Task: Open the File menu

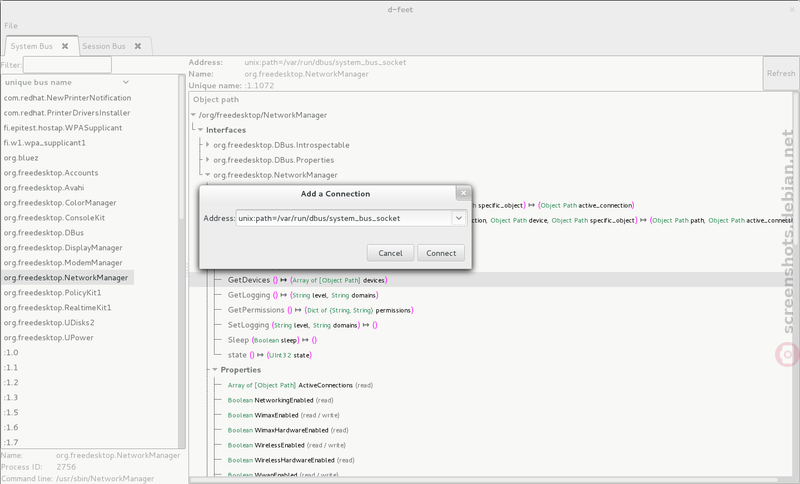Action: (x=11, y=26)
